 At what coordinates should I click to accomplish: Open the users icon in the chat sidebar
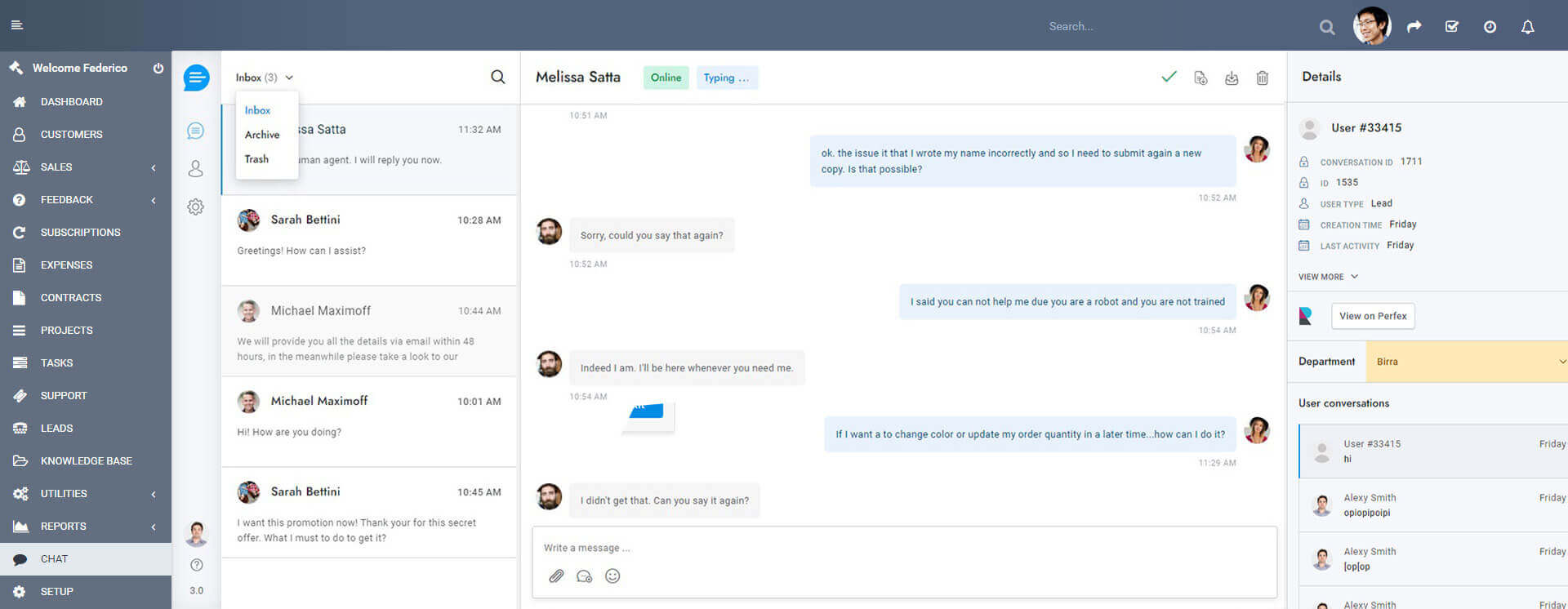click(x=195, y=169)
